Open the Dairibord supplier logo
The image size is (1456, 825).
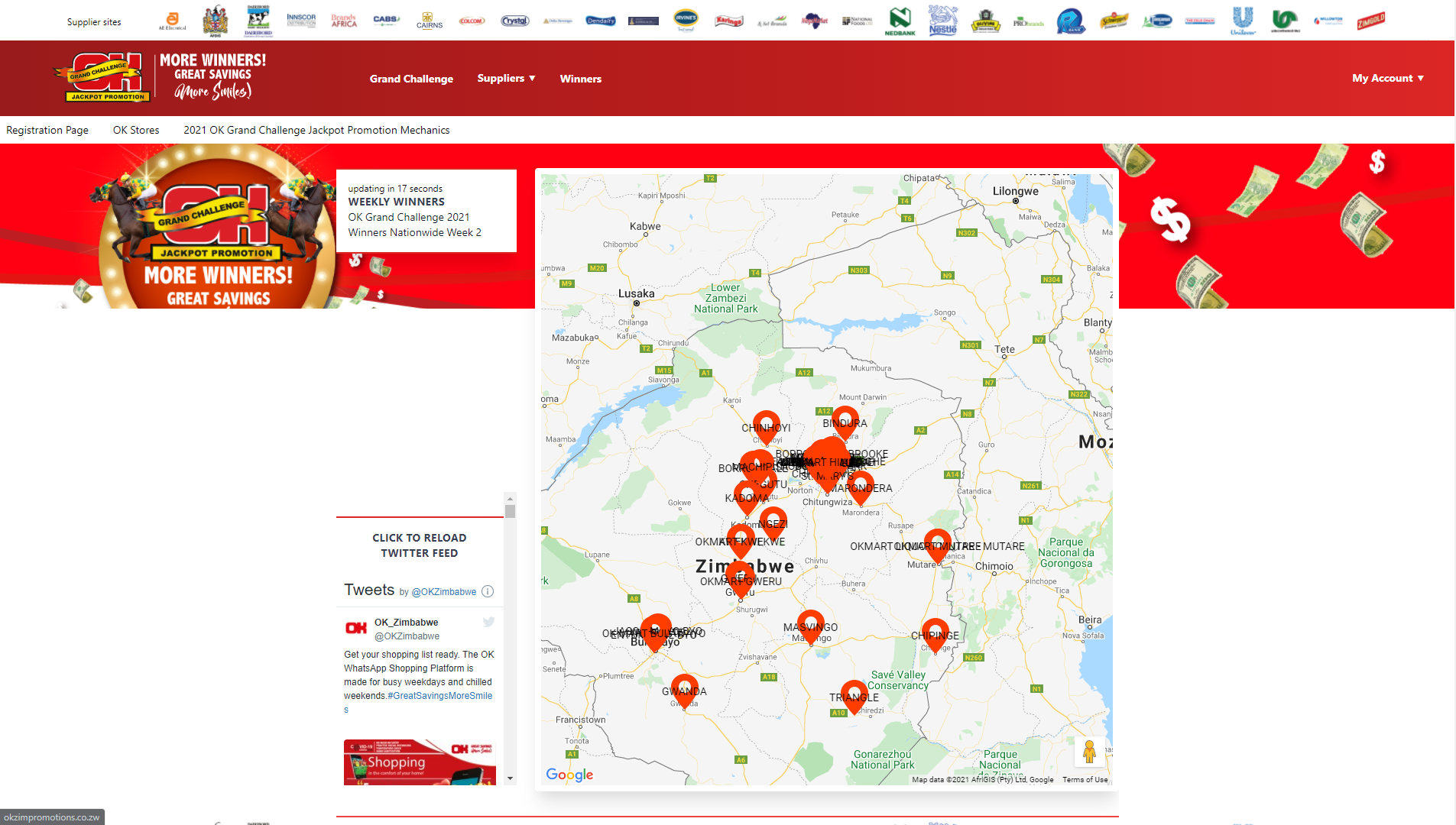[x=258, y=21]
